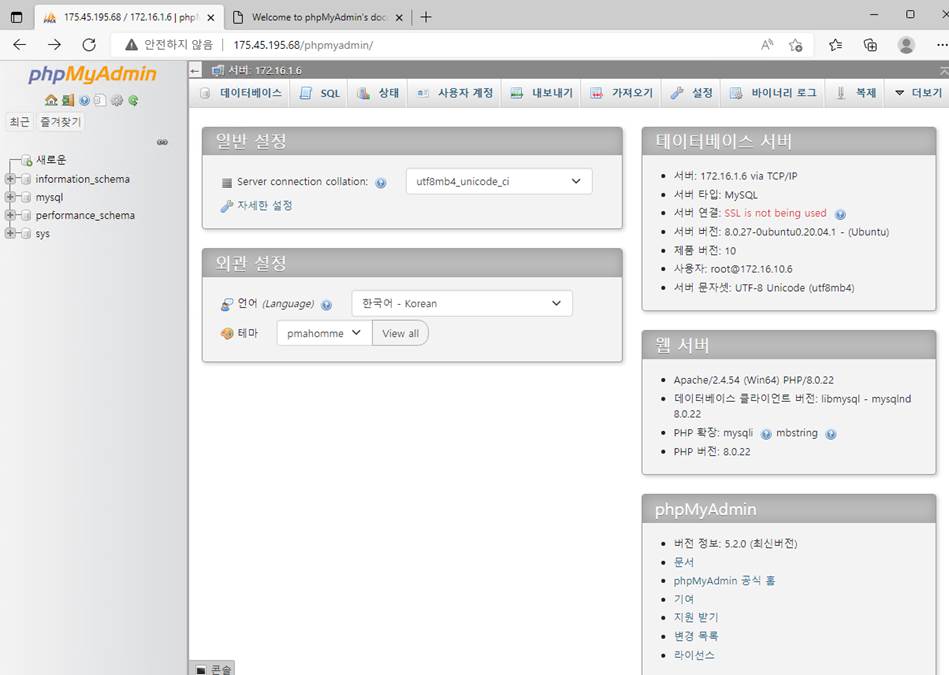The width and height of the screenshot is (949, 675).
Task: Click the 새로운 new database tree item
Action: pos(51,160)
